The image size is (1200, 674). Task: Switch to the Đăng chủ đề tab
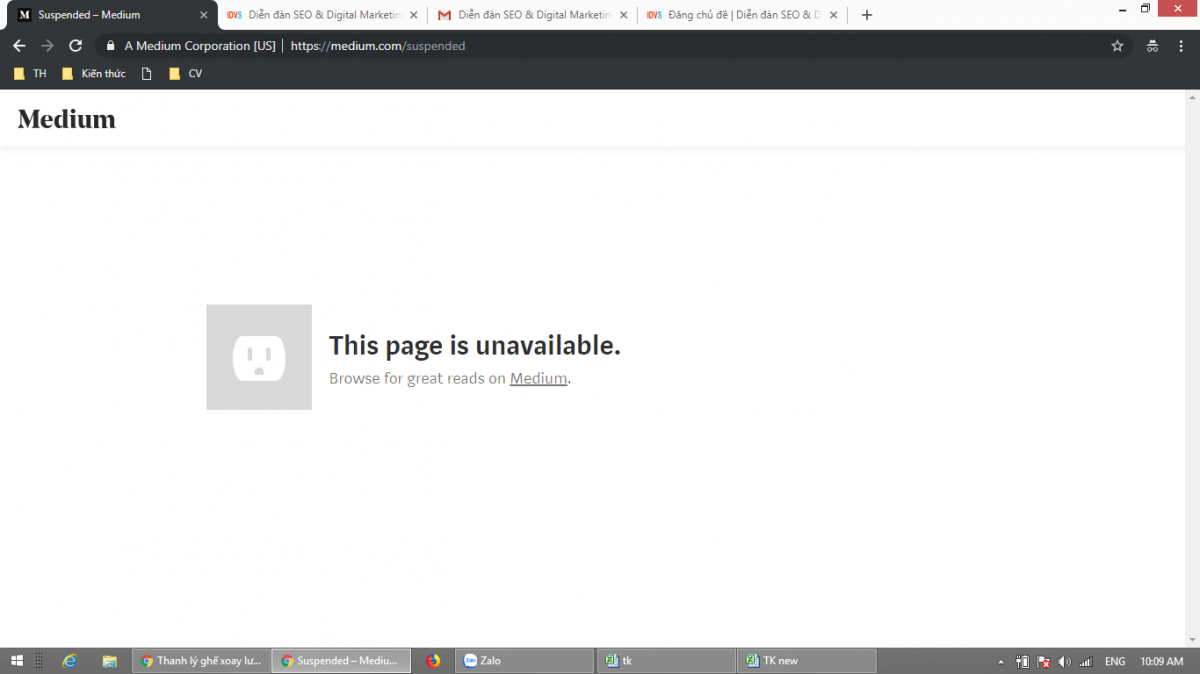[x=743, y=15]
